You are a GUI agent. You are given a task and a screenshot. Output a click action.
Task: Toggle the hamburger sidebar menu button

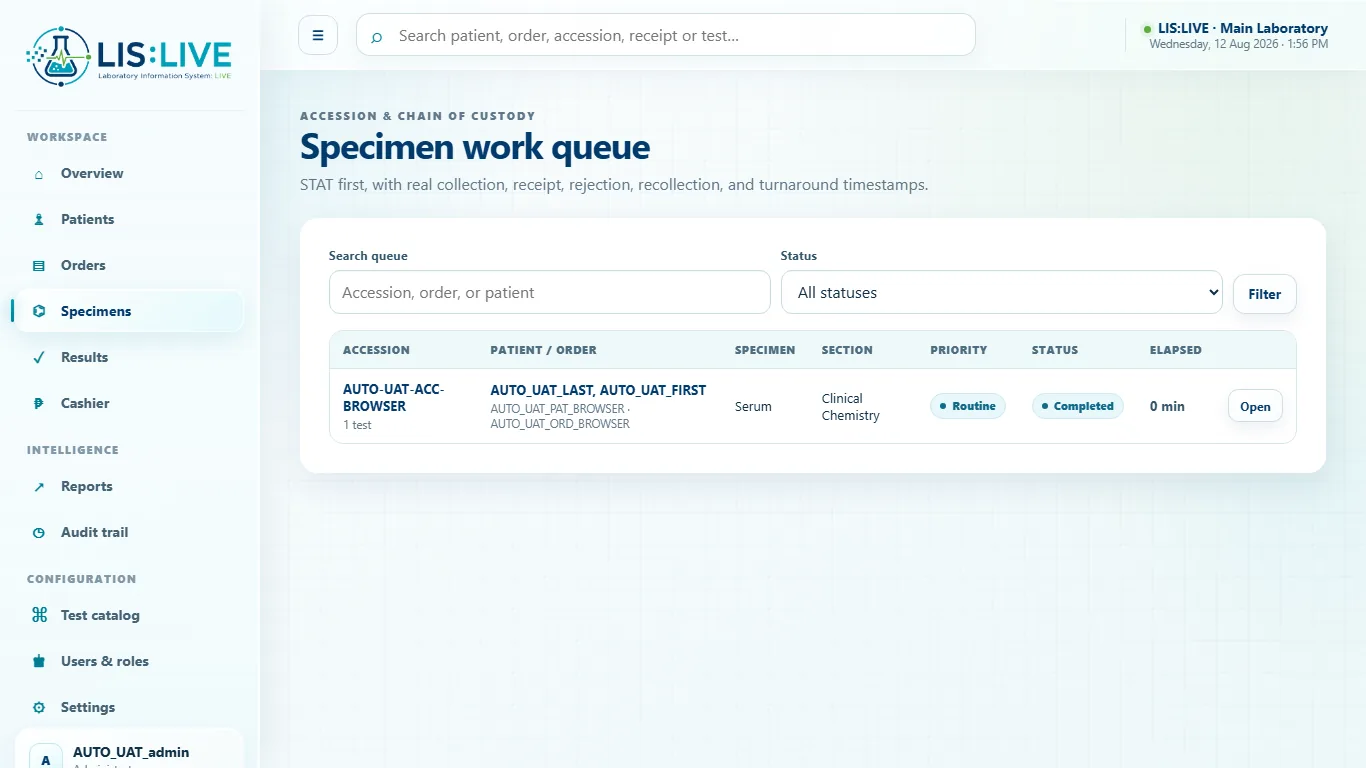point(318,35)
